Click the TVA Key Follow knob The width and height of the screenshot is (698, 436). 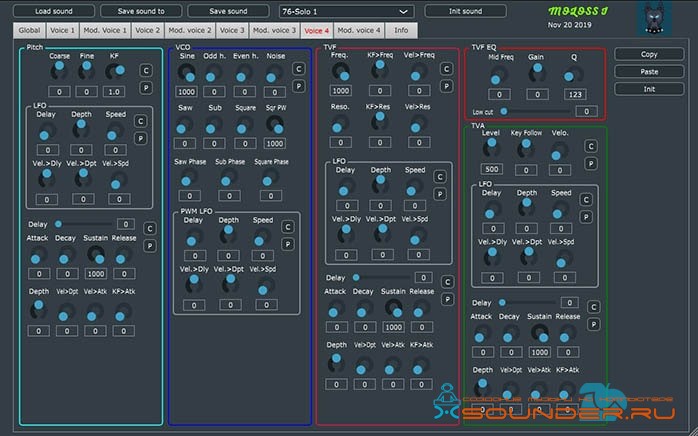pos(526,148)
